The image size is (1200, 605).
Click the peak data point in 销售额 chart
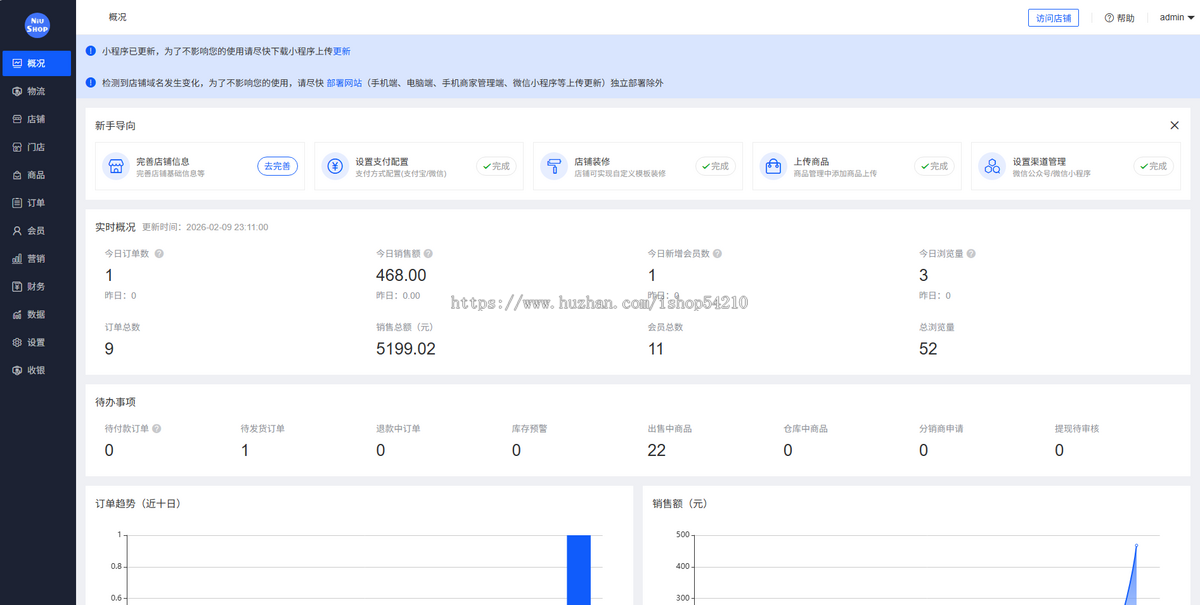pyautogui.click(x=1136, y=545)
